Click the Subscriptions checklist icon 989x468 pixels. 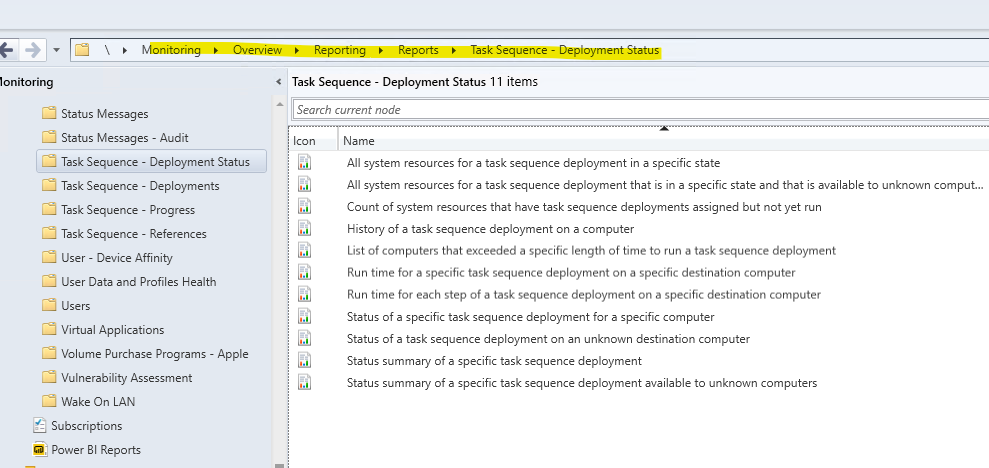[x=40, y=425]
